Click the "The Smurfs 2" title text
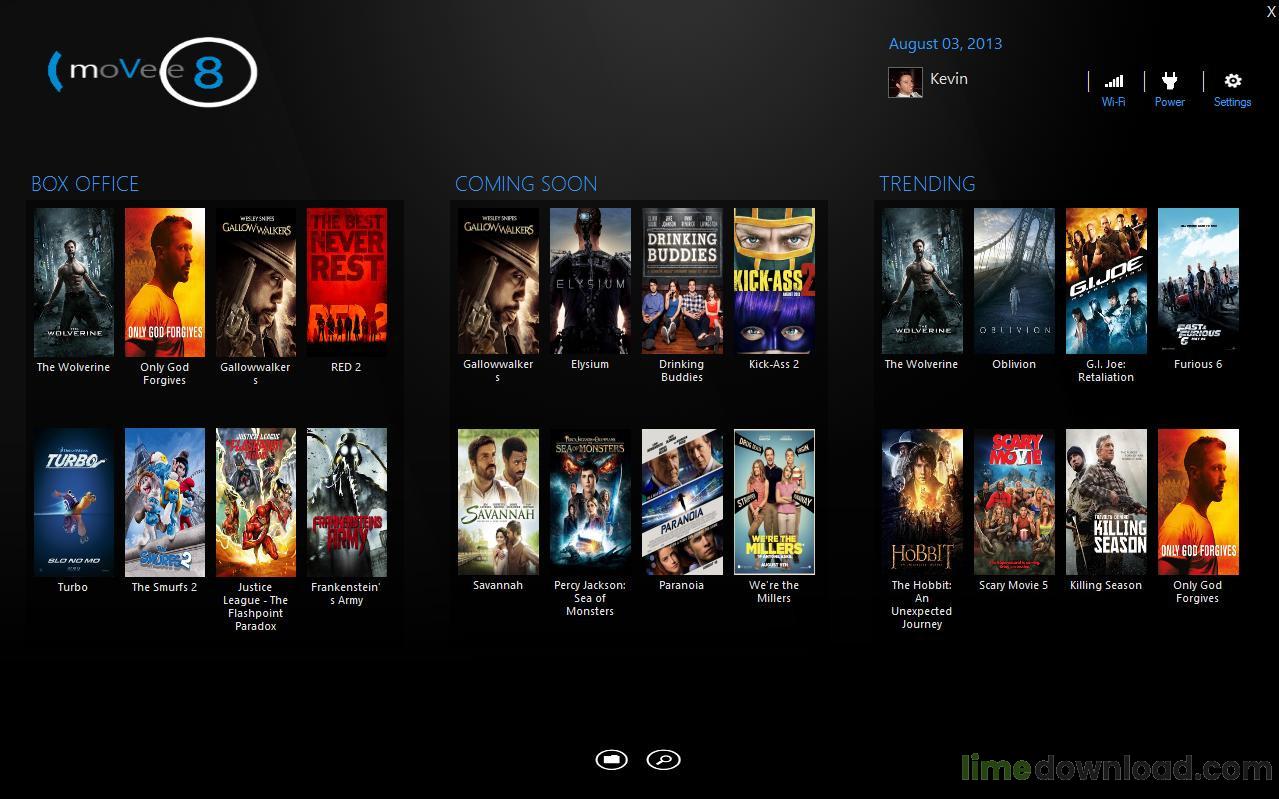1279x799 pixels. click(165, 588)
